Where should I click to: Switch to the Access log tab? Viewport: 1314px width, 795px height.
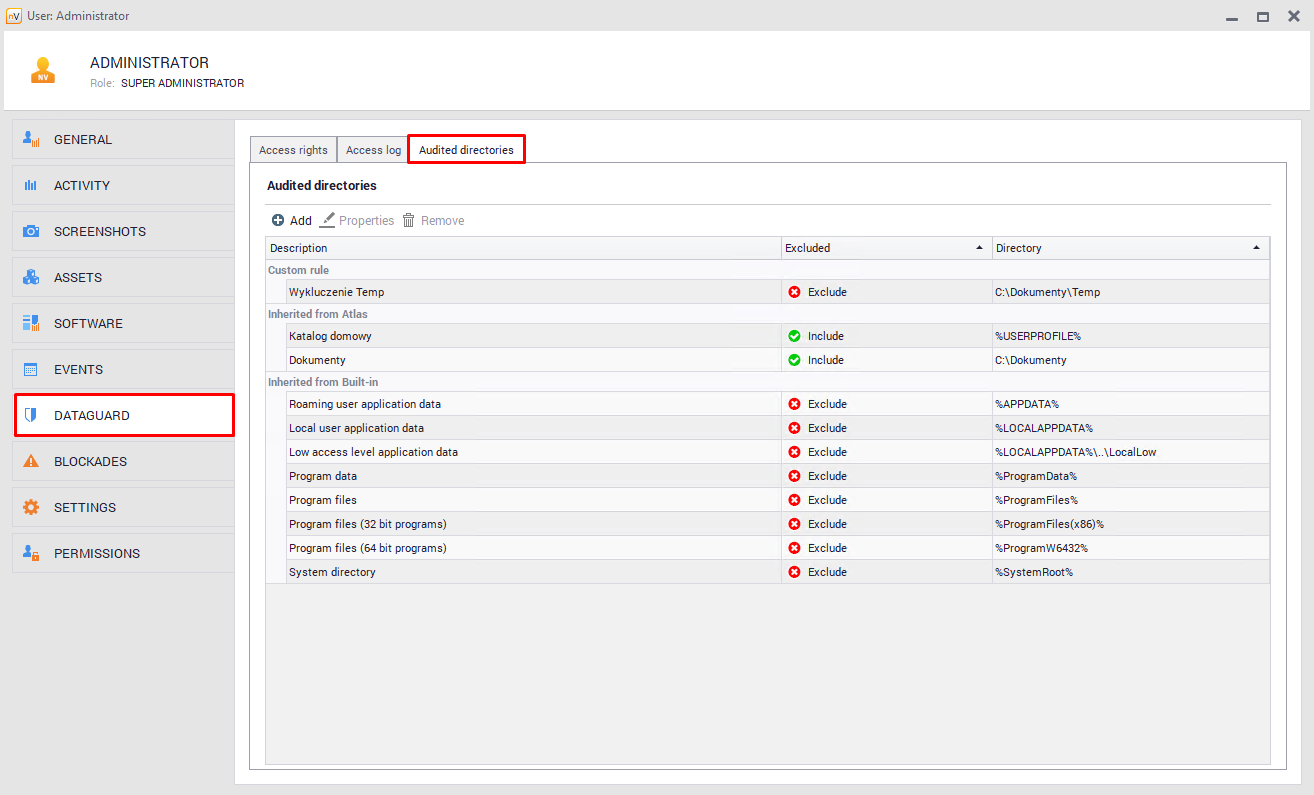pos(373,150)
